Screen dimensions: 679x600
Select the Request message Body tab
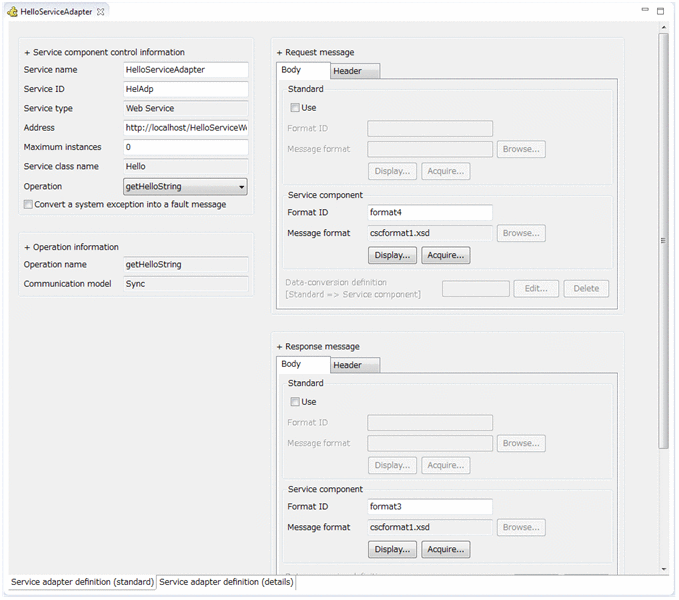click(303, 70)
